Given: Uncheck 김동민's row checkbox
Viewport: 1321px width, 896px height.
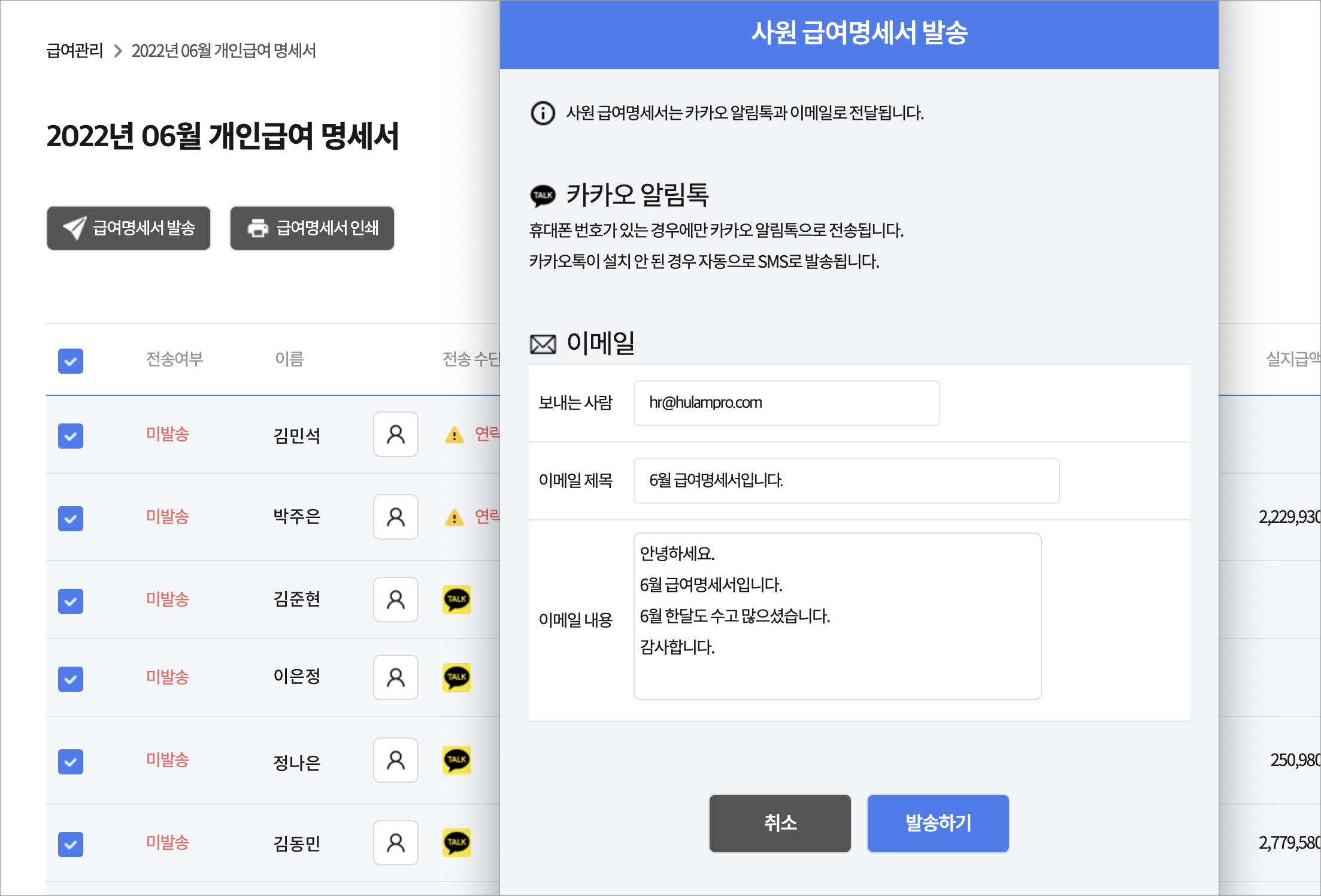Looking at the screenshot, I should pos(70,844).
